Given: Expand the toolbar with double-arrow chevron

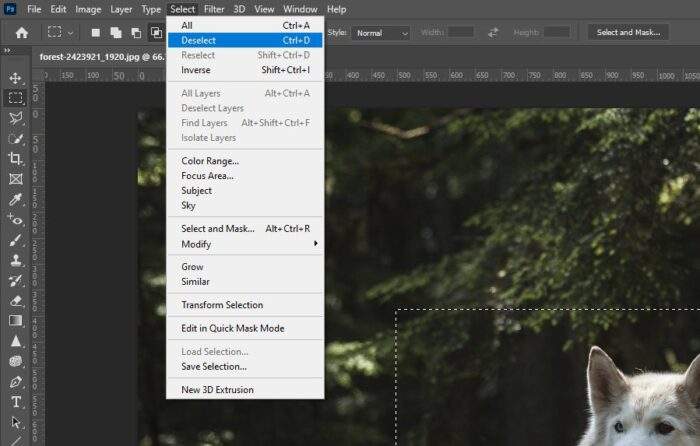Looking at the screenshot, I should 7,51.
